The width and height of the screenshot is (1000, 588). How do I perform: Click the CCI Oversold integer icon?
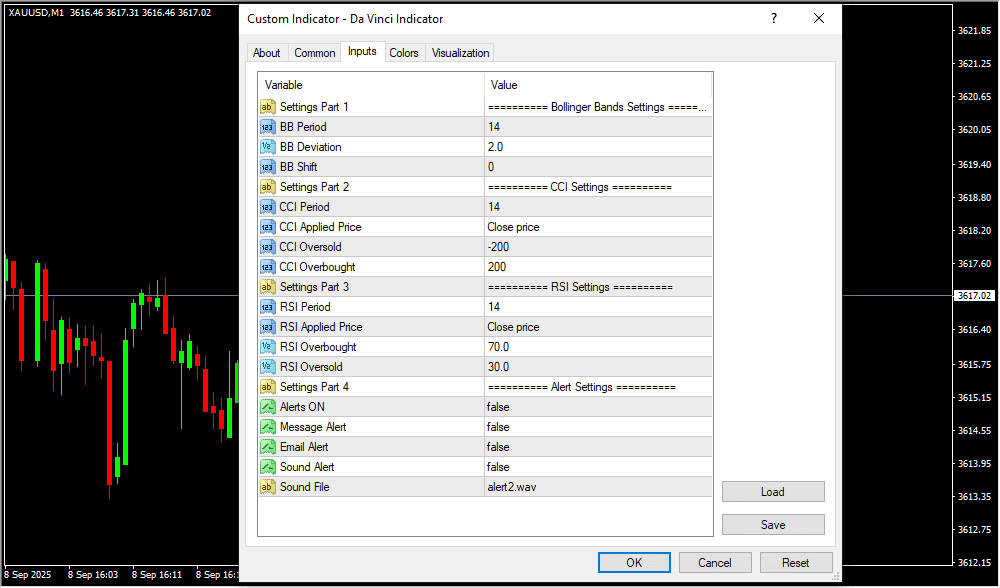coord(267,247)
